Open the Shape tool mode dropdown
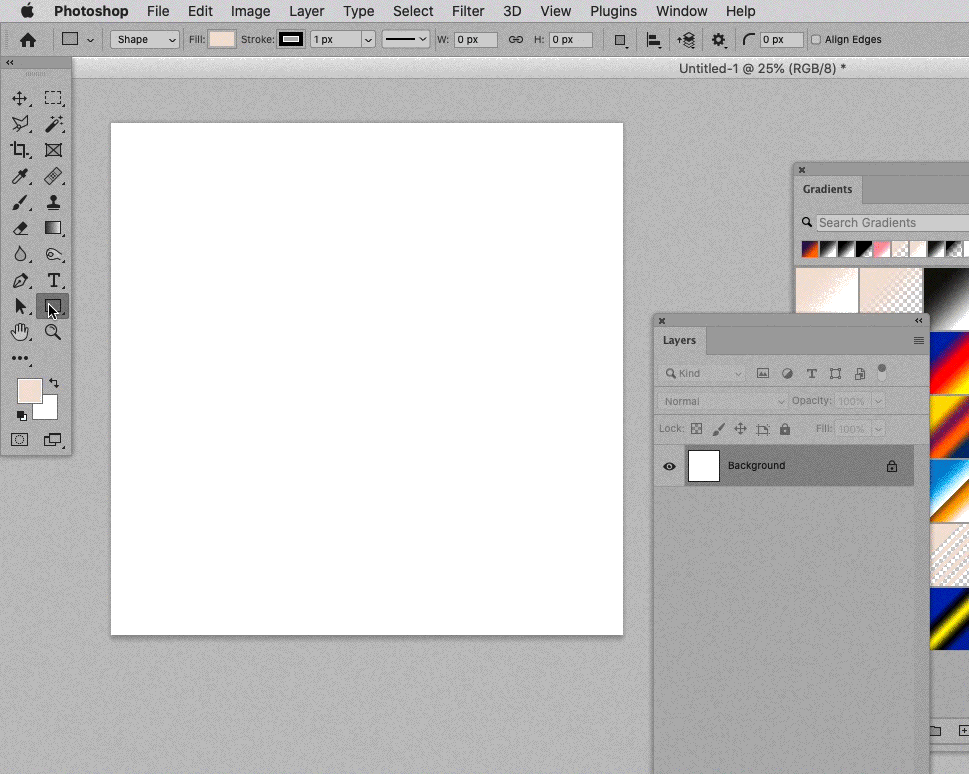969x774 pixels. click(143, 39)
